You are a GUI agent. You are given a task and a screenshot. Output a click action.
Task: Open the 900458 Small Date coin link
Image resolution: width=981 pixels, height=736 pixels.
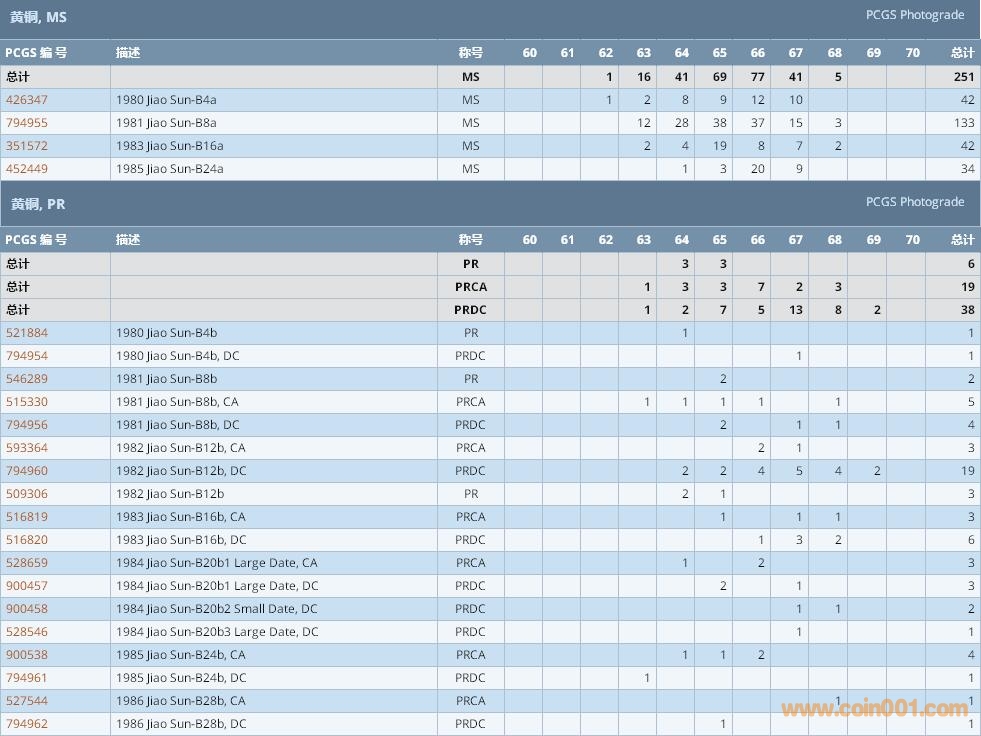pos(27,609)
